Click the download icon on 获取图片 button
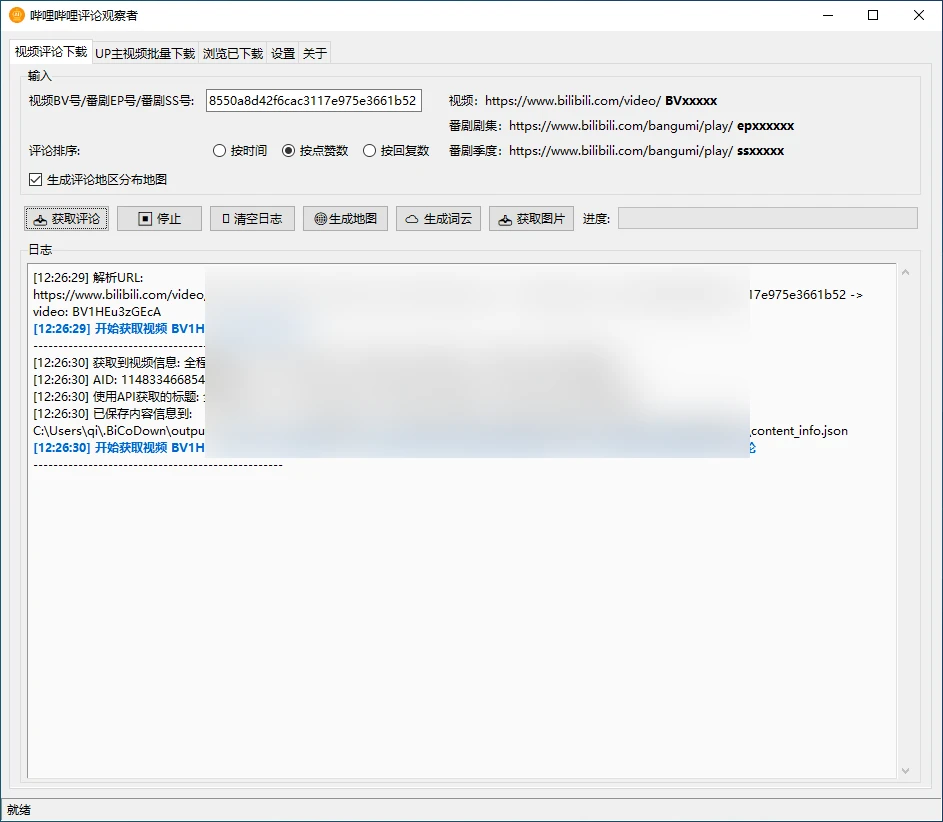The height and width of the screenshot is (822, 943). click(x=505, y=219)
